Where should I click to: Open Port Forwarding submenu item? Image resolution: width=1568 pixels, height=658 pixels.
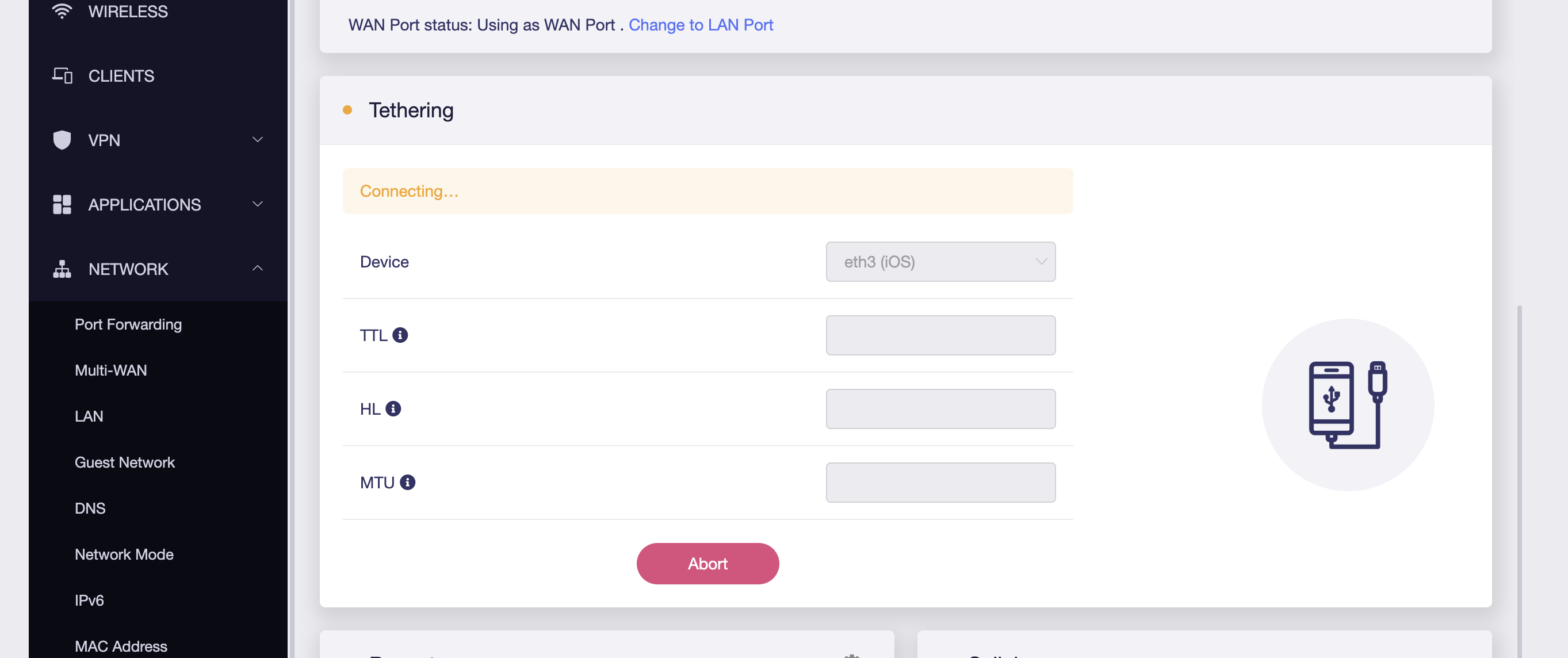[x=128, y=324]
